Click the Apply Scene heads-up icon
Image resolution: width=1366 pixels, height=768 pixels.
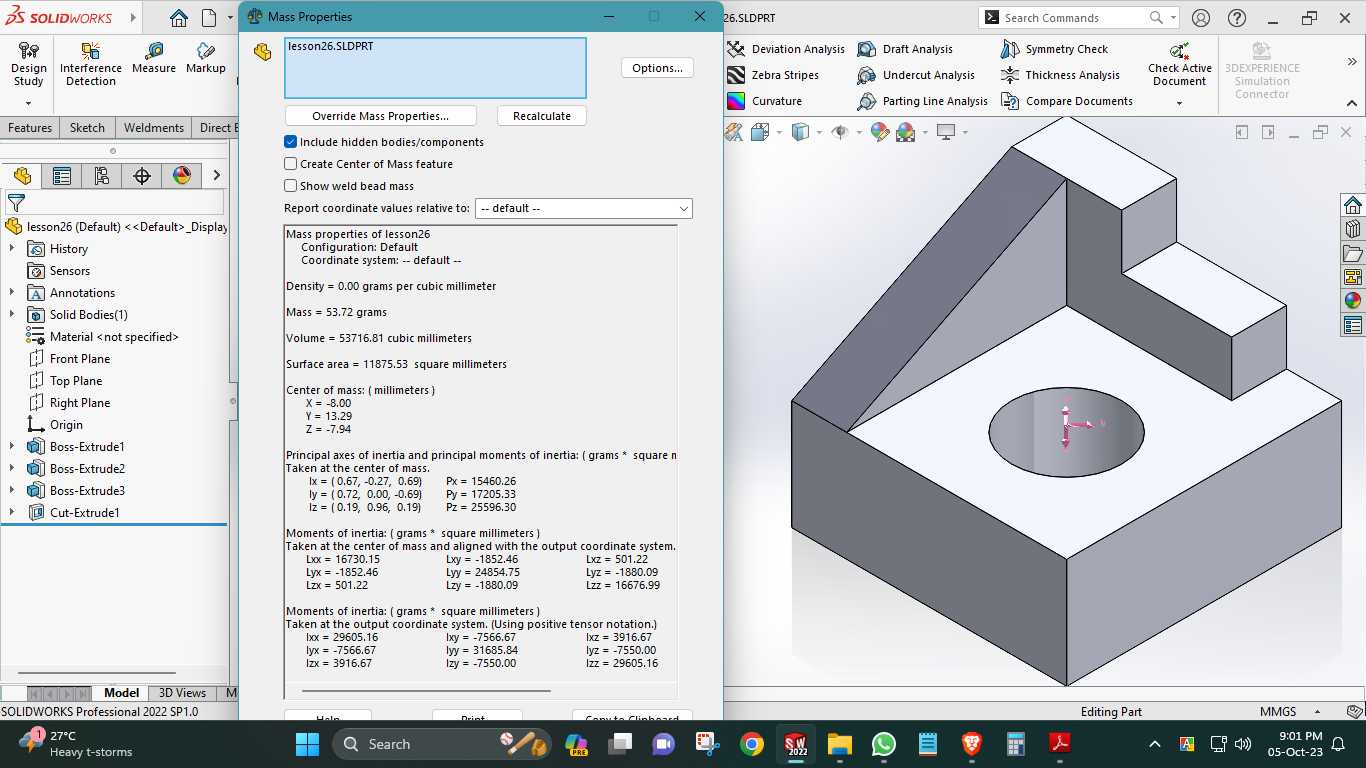click(906, 132)
